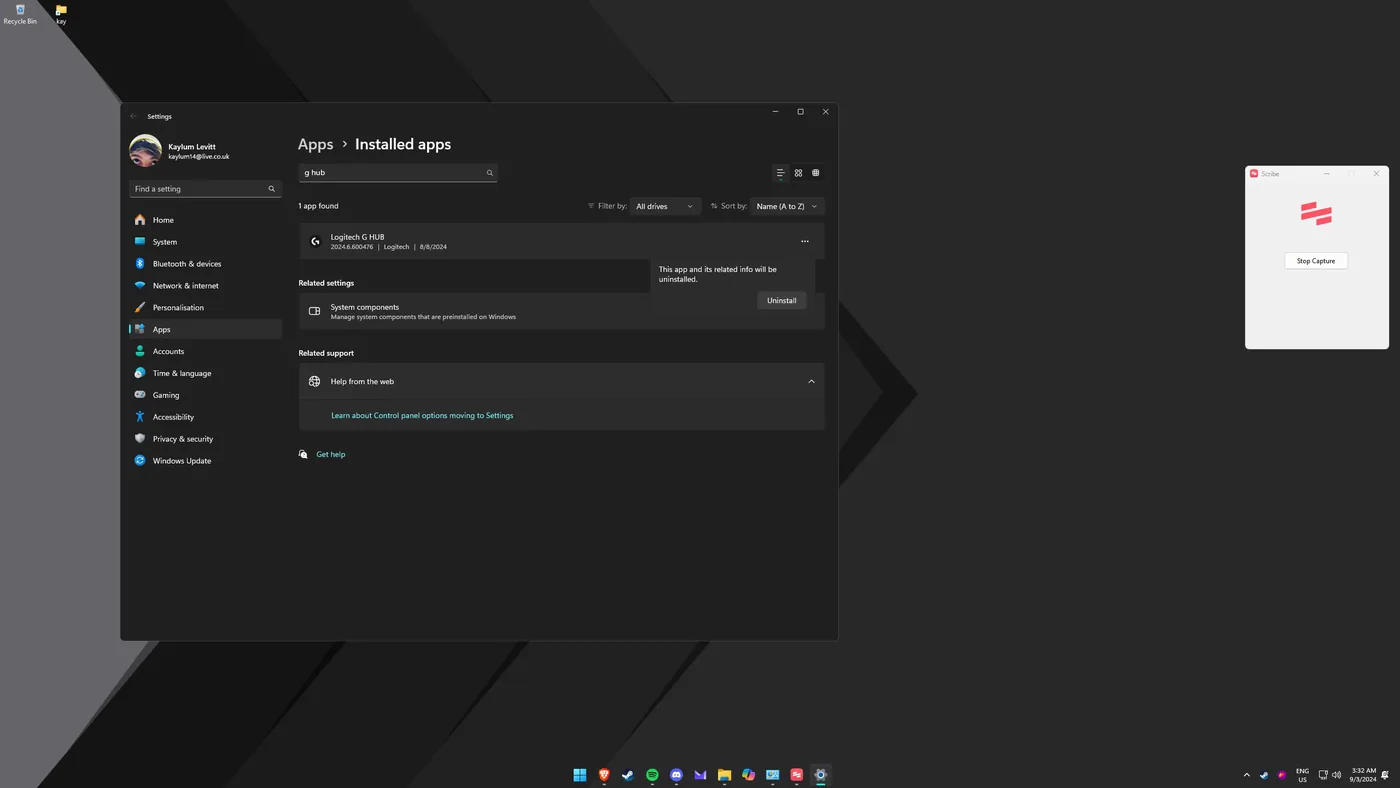Open Control panel options moving link
1400x788 pixels.
422,415
